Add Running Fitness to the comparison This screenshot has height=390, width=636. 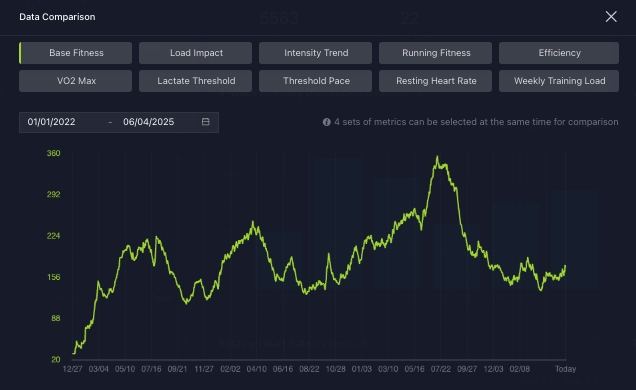(436, 53)
